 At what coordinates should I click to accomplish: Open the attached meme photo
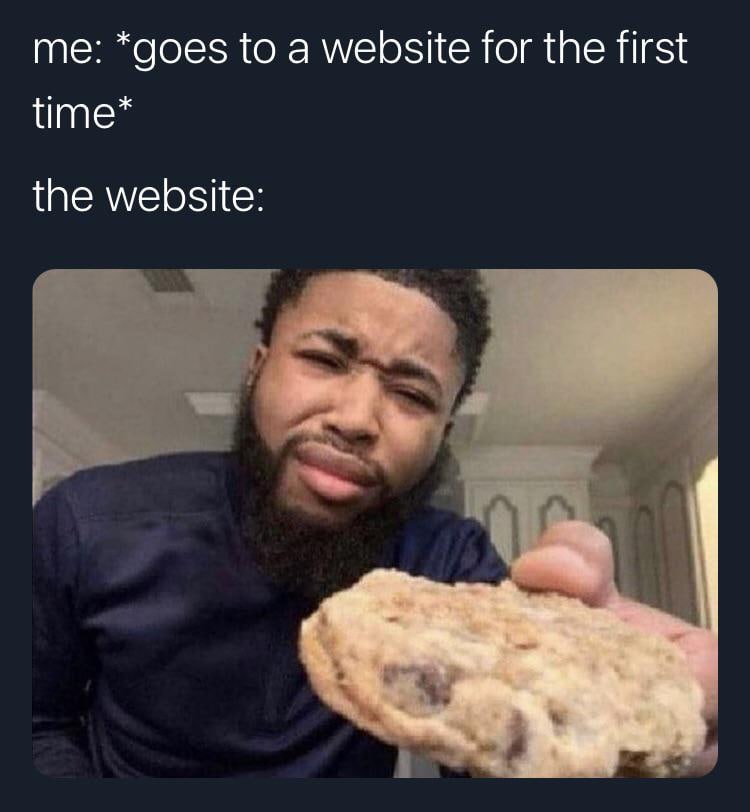click(375, 523)
